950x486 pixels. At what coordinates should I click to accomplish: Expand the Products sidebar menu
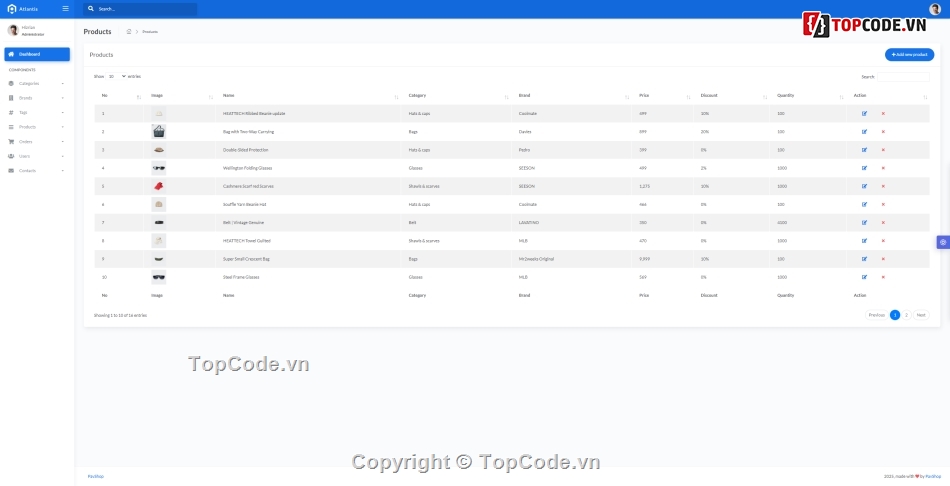[37, 127]
